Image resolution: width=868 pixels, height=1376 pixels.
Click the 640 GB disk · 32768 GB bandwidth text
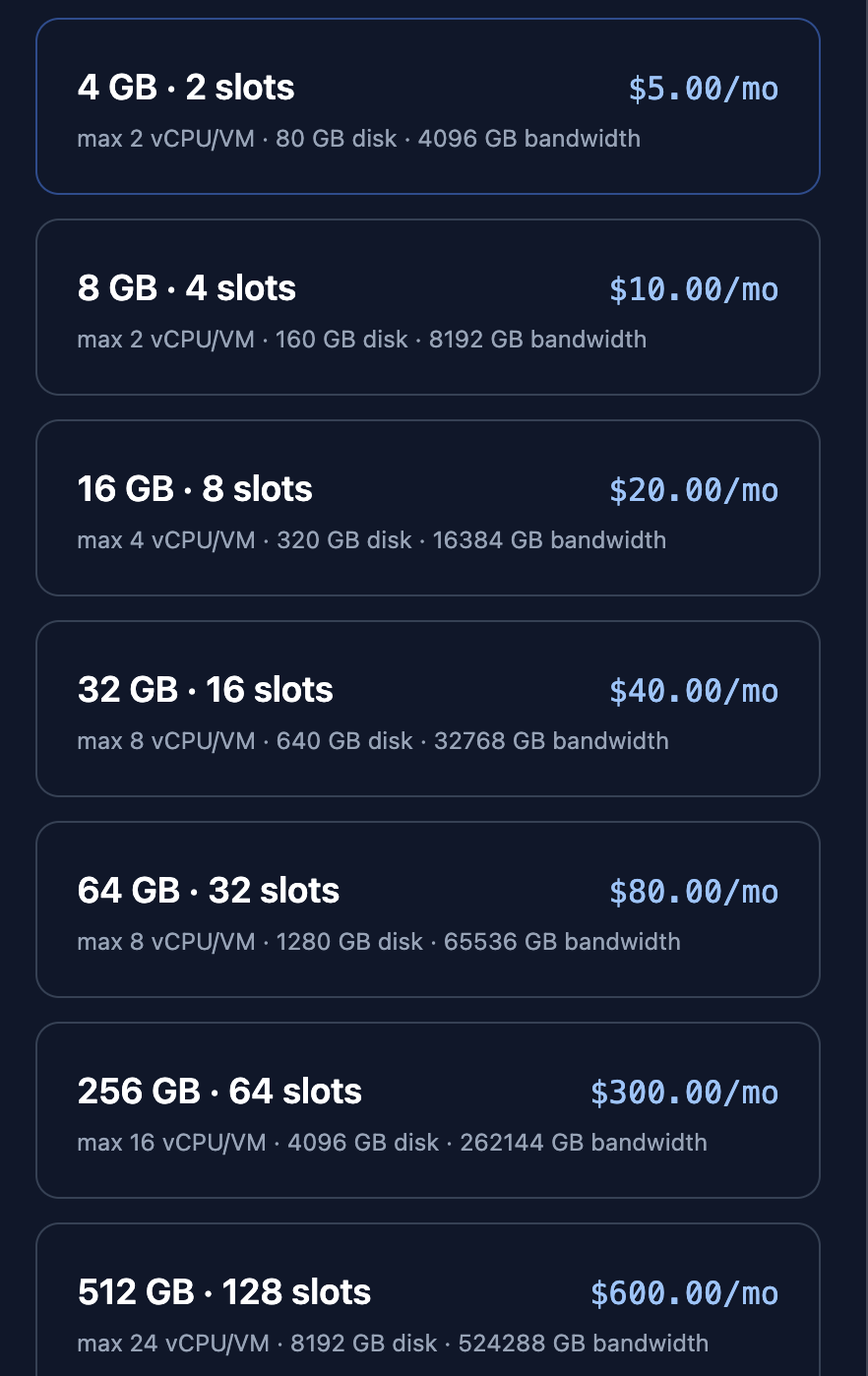(472, 741)
